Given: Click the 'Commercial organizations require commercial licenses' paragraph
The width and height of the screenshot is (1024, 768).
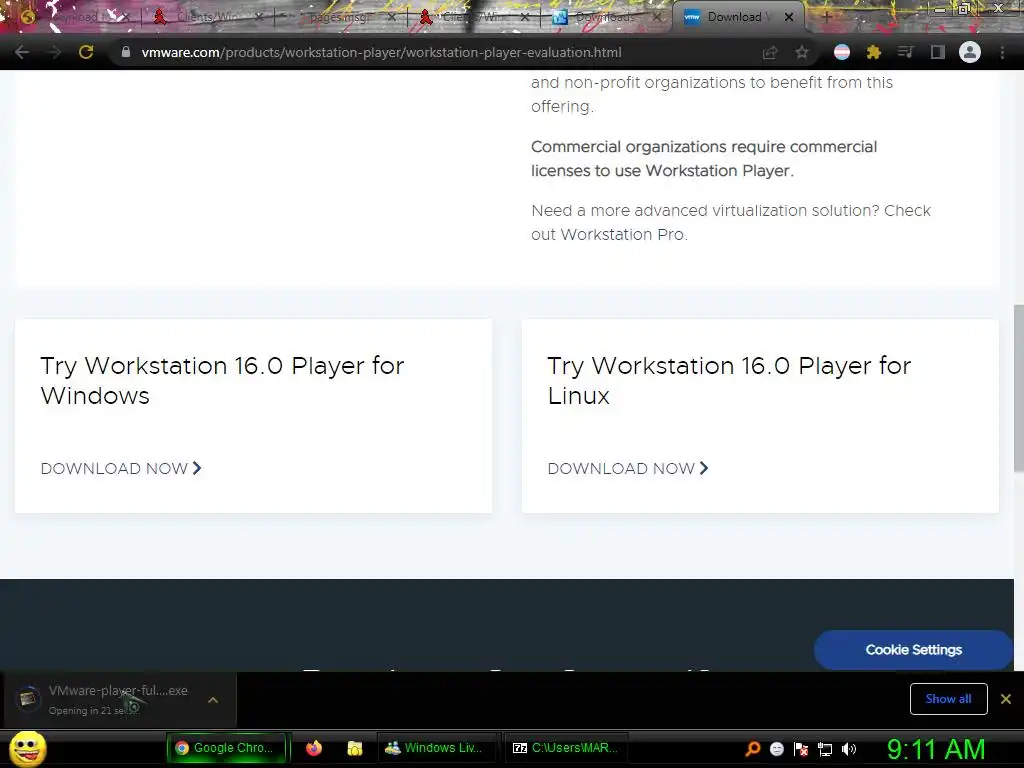Looking at the screenshot, I should tap(704, 159).
